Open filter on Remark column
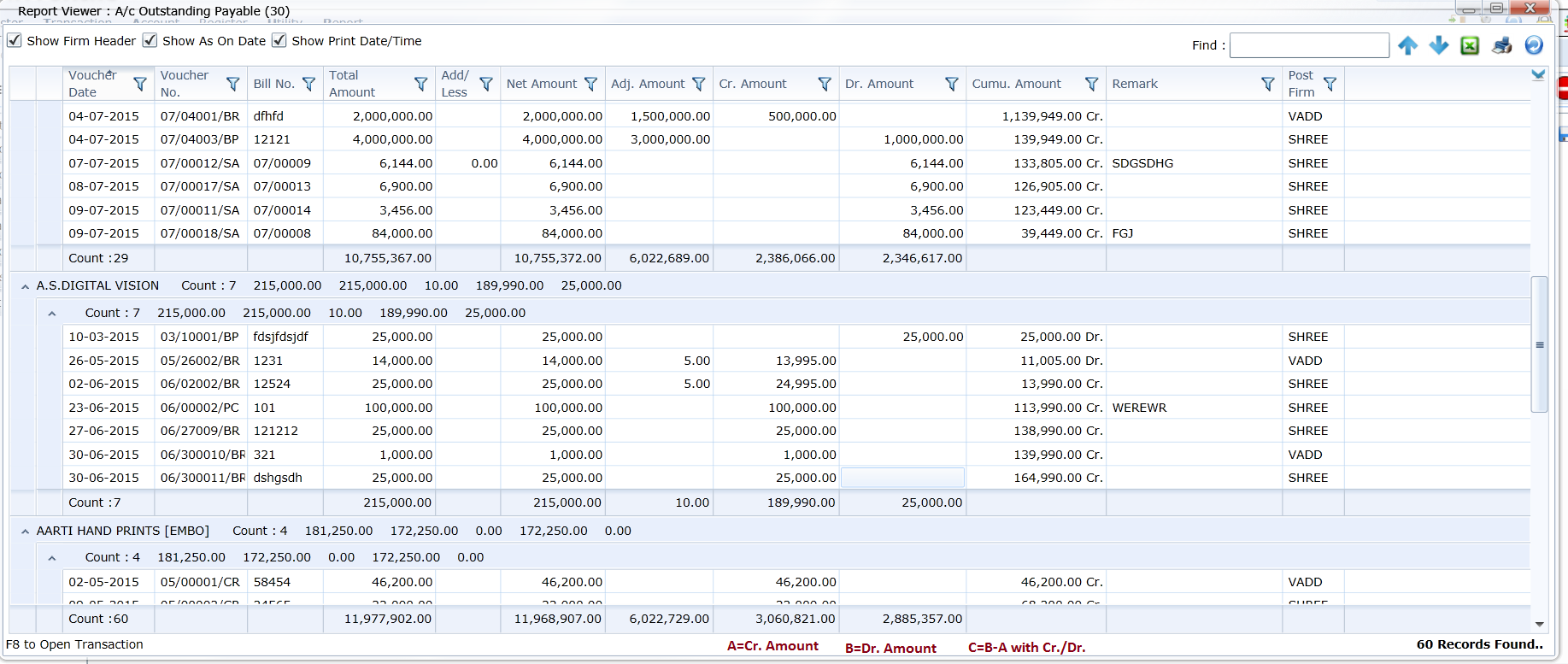Image resolution: width=1568 pixels, height=664 pixels. point(1268,84)
